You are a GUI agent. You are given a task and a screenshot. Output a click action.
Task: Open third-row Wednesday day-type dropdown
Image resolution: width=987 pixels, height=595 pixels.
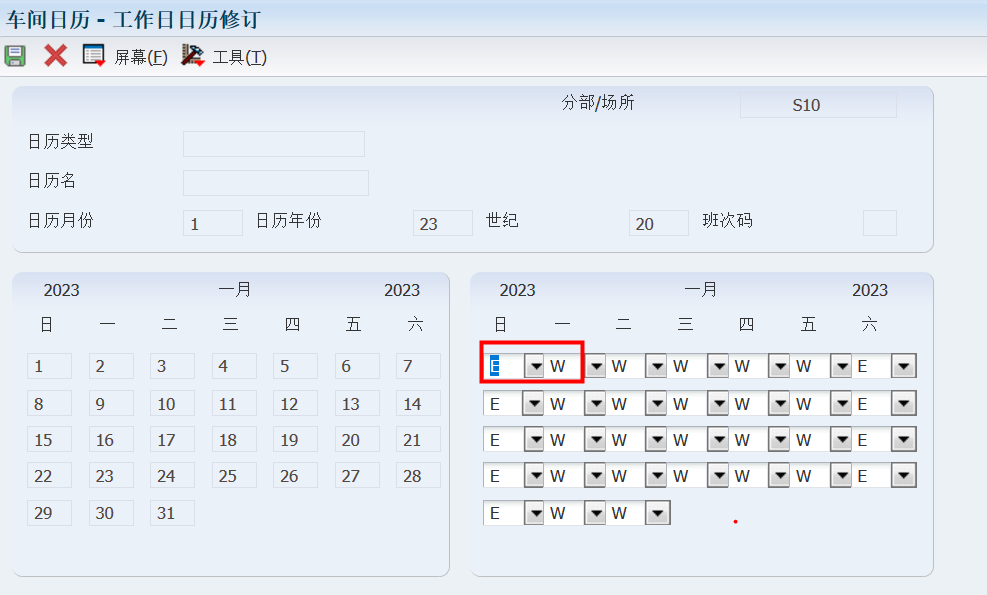(718, 441)
